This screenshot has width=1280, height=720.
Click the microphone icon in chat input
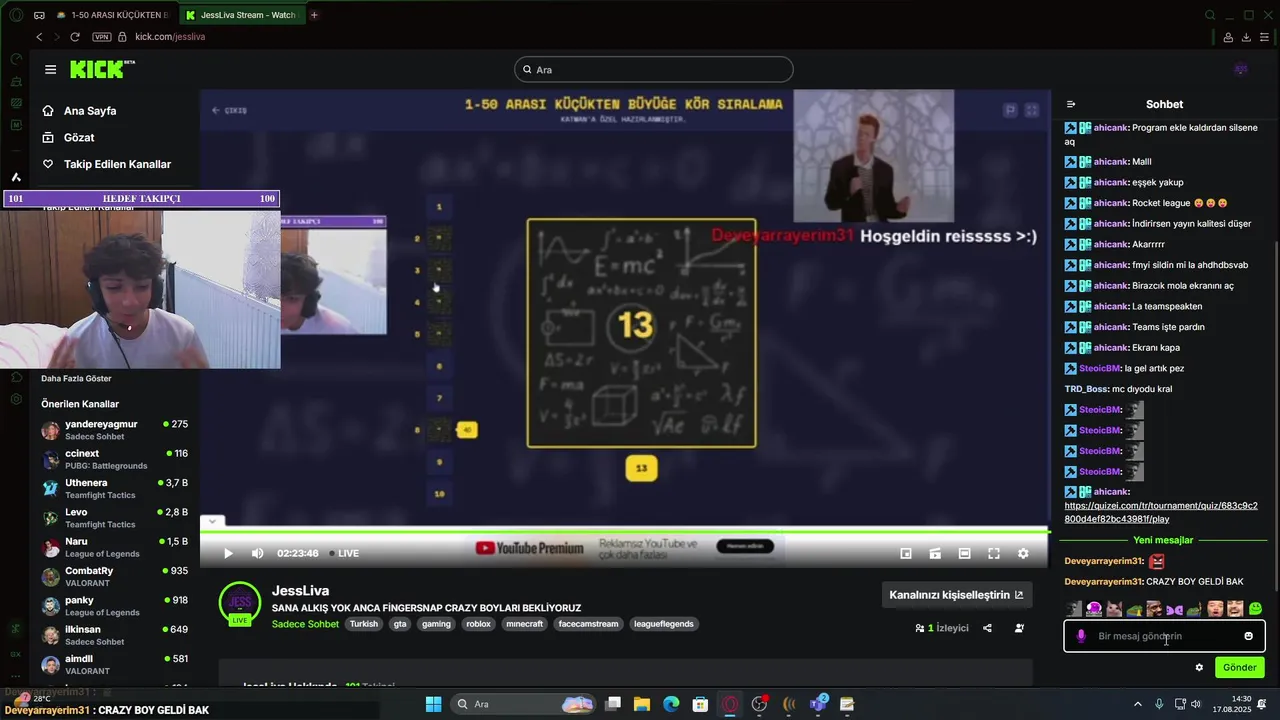(1080, 636)
